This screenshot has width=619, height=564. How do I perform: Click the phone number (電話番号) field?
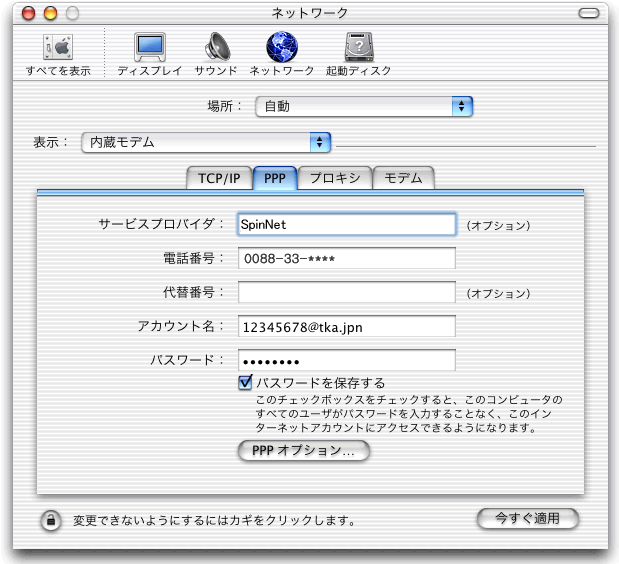(346, 259)
